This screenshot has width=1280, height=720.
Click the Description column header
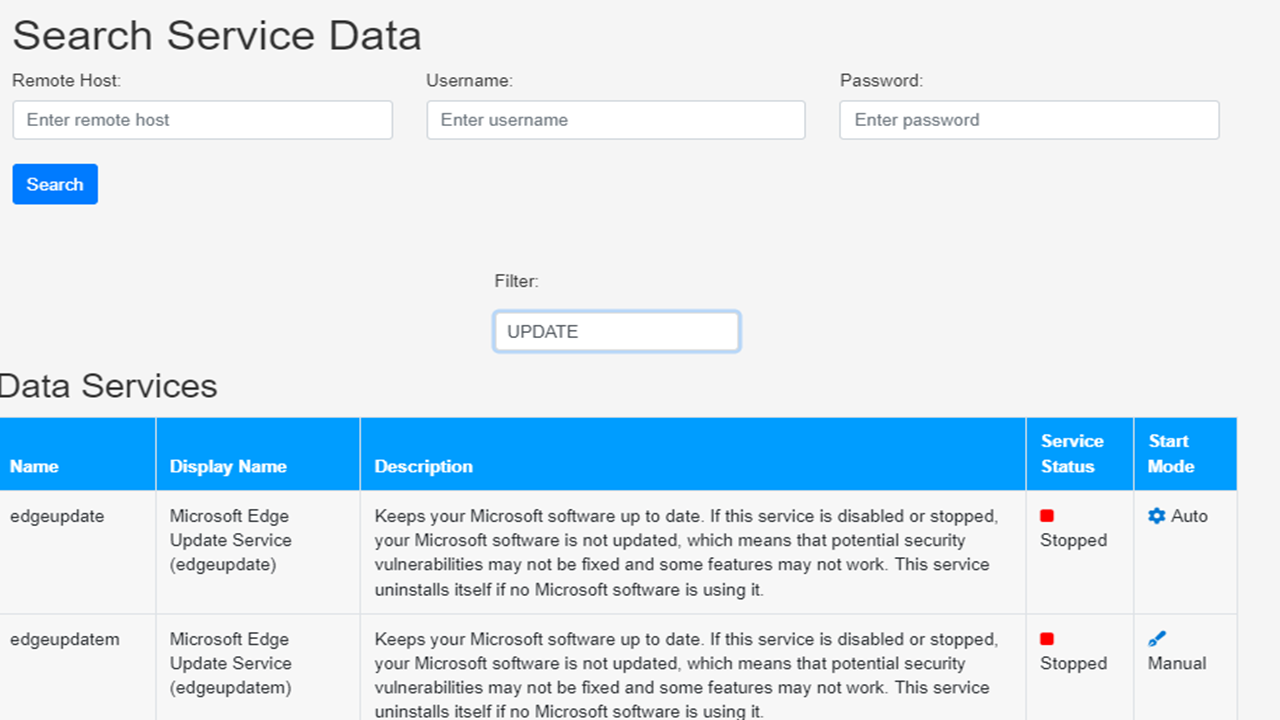tap(423, 466)
